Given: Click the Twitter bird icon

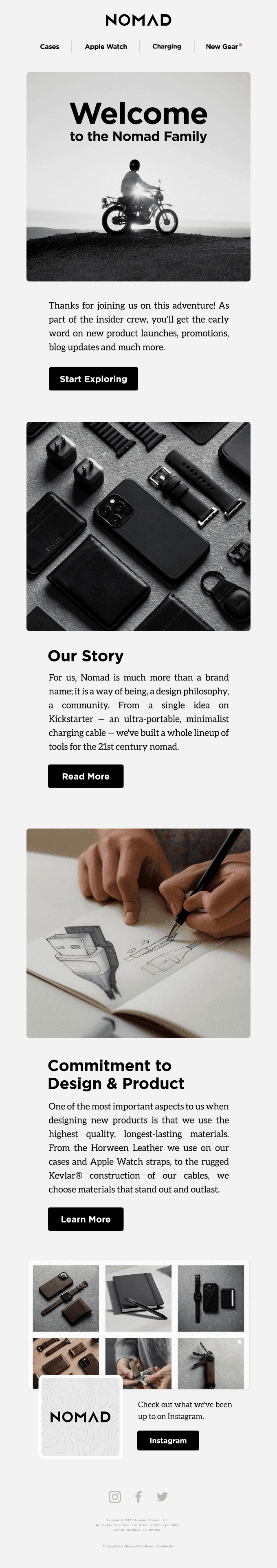Looking at the screenshot, I should (162, 1496).
